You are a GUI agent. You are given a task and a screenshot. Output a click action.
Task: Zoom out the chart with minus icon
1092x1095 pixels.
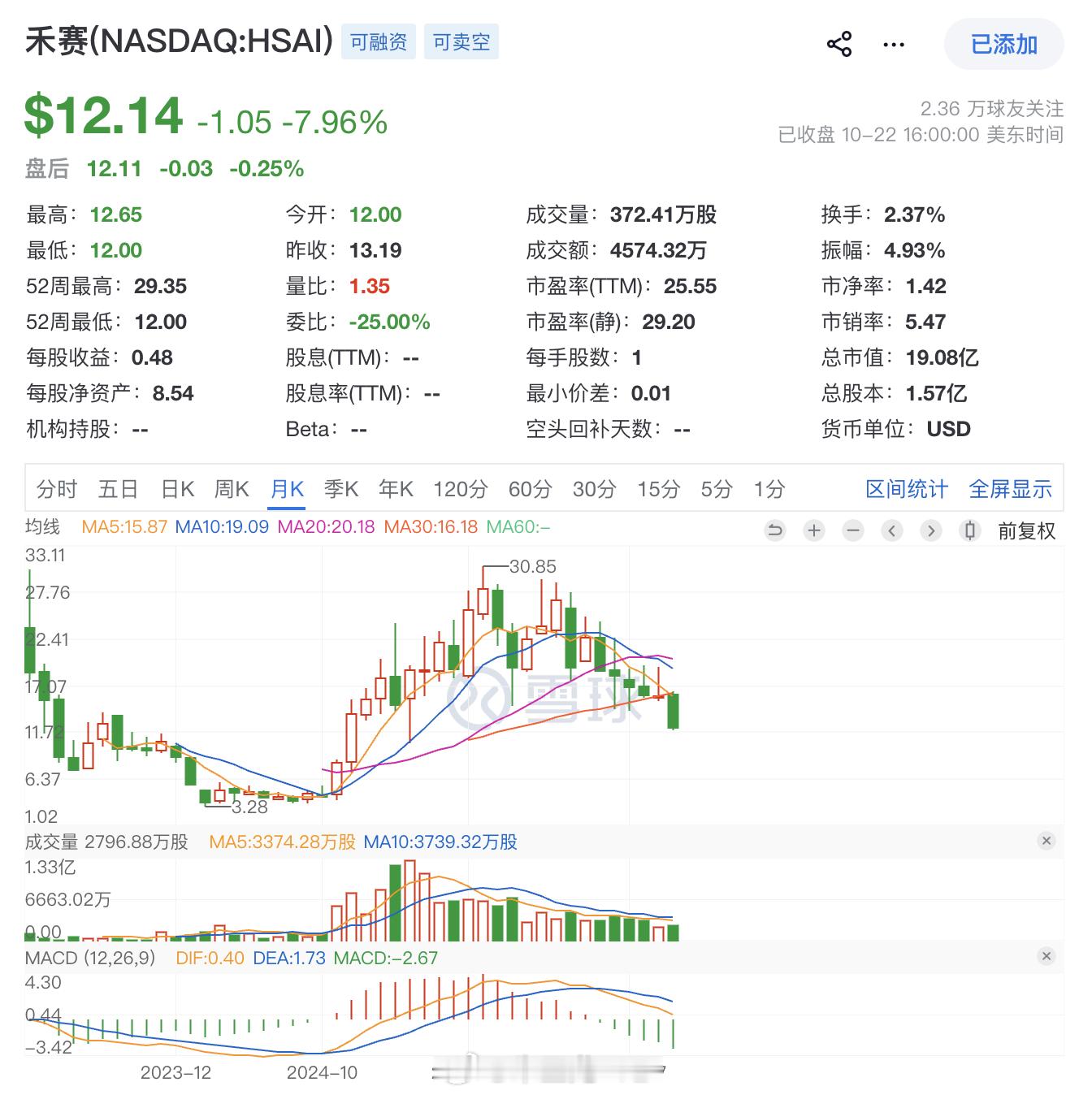point(853,530)
